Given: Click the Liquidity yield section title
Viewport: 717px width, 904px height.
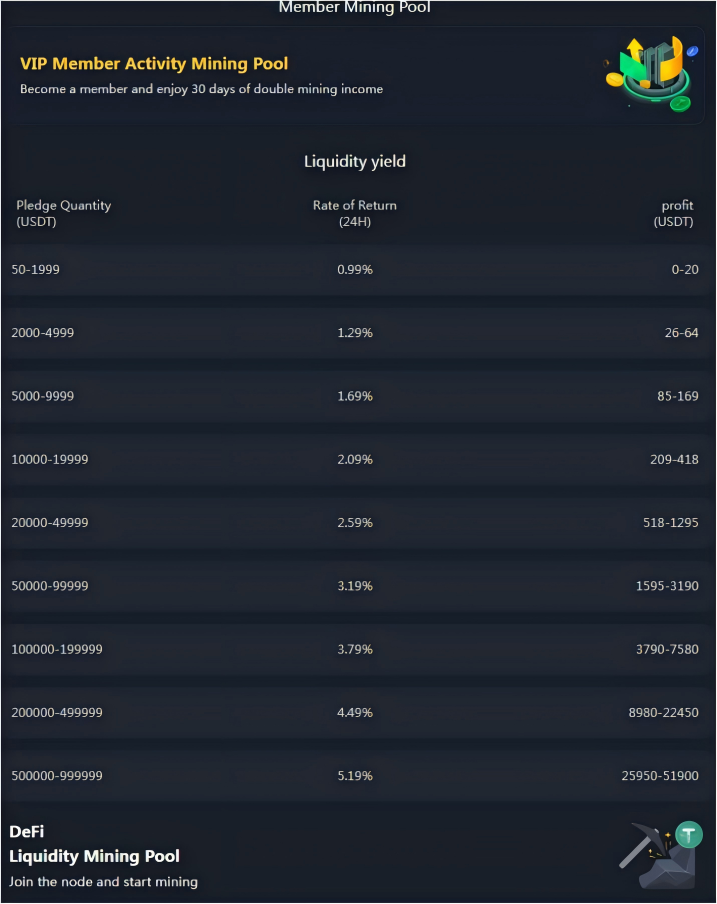Looking at the screenshot, I should (x=354, y=161).
